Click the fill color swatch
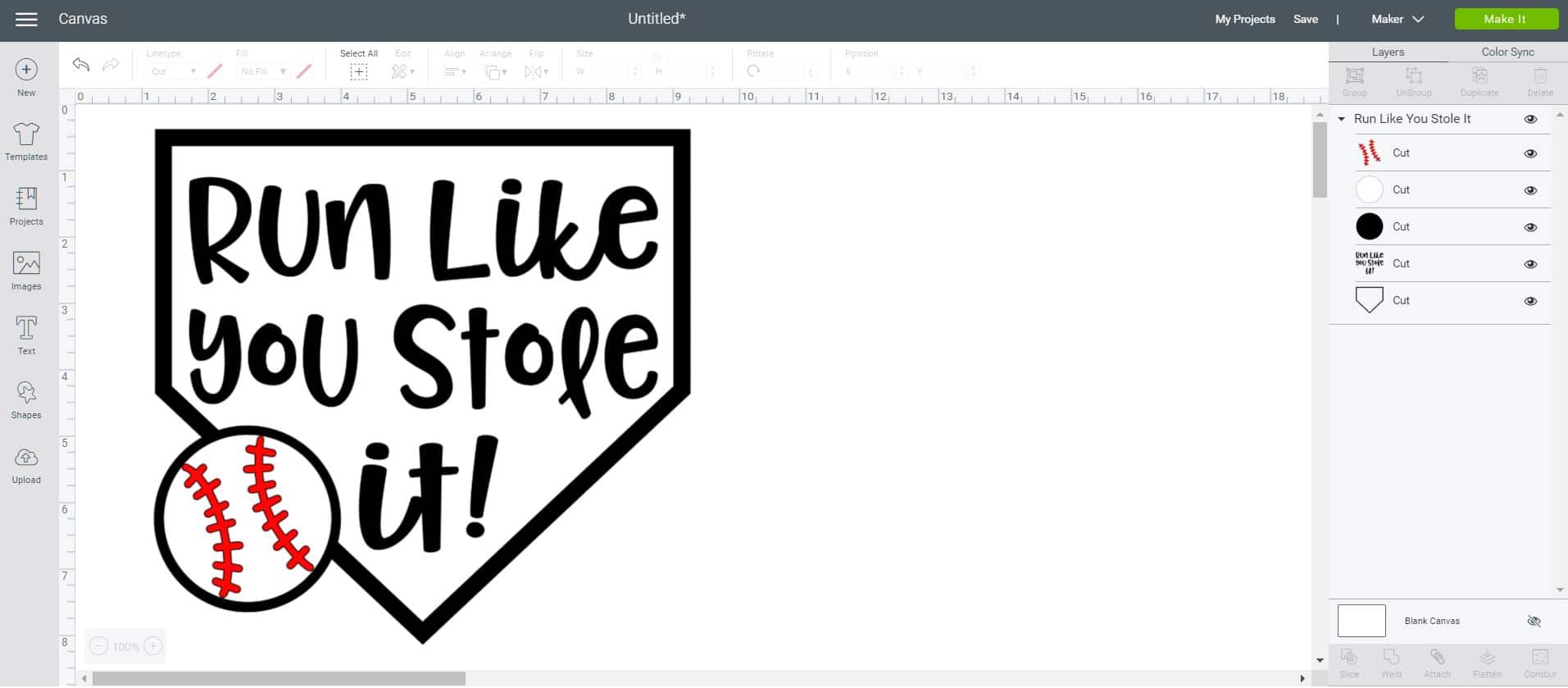The height and width of the screenshot is (688, 1568). tap(304, 71)
